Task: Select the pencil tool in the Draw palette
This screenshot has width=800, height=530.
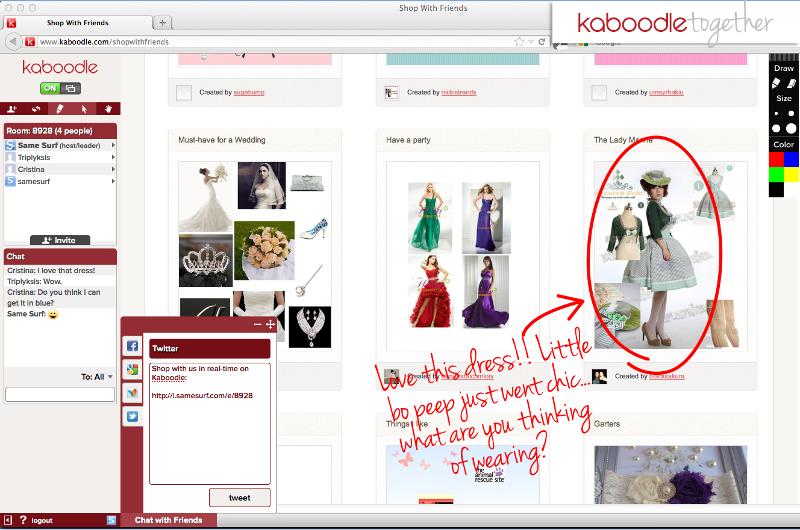Action: point(776,83)
